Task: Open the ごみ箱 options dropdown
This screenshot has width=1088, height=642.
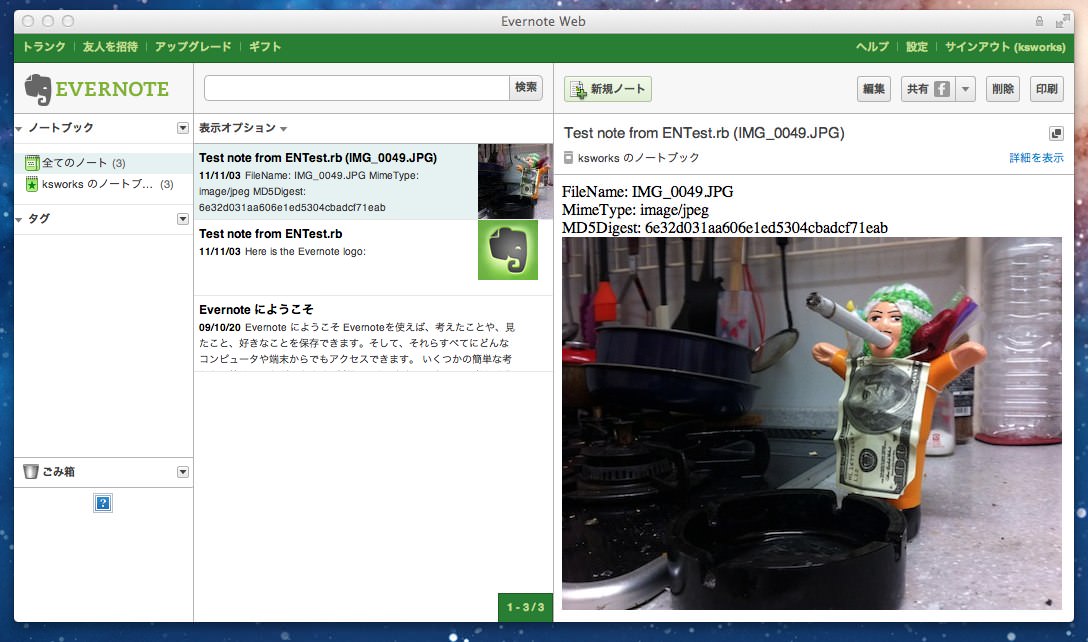Action: pyautogui.click(x=182, y=472)
